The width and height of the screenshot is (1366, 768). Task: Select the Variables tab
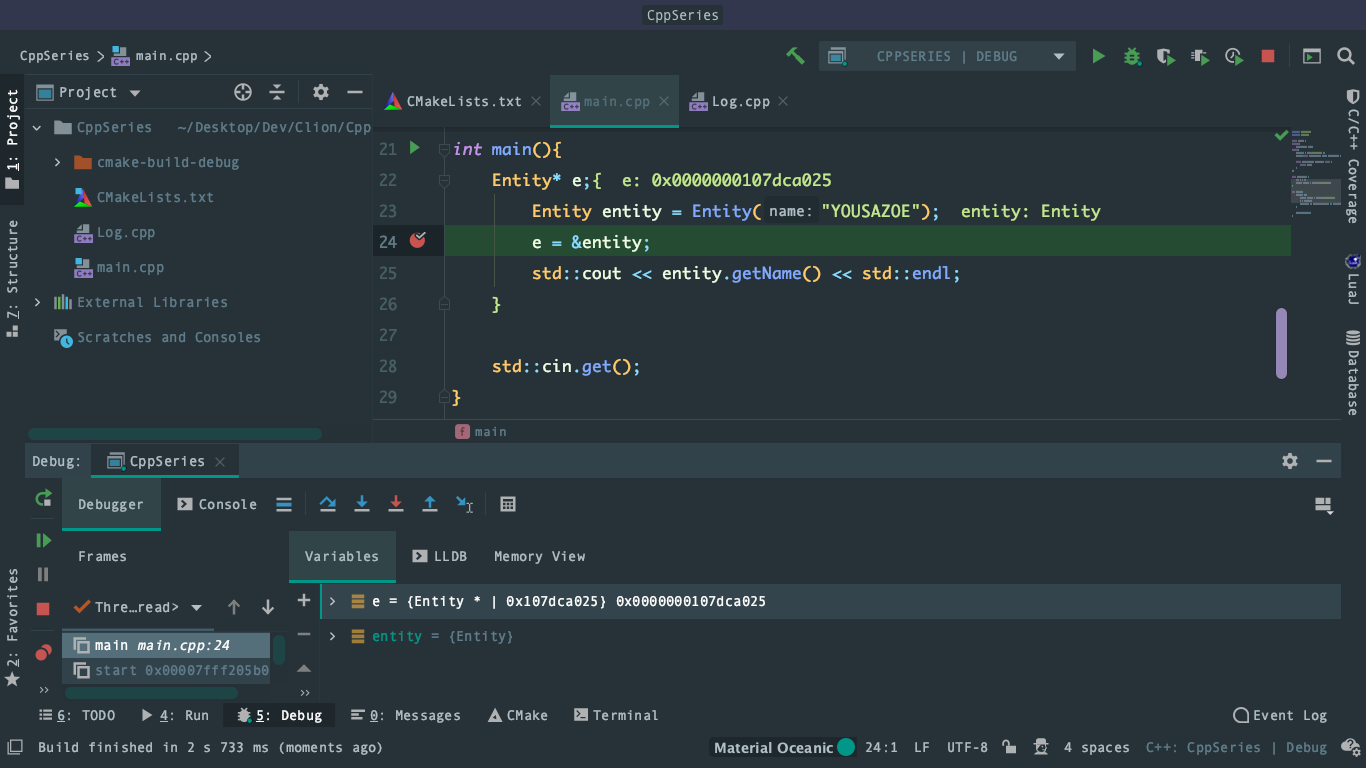342,556
